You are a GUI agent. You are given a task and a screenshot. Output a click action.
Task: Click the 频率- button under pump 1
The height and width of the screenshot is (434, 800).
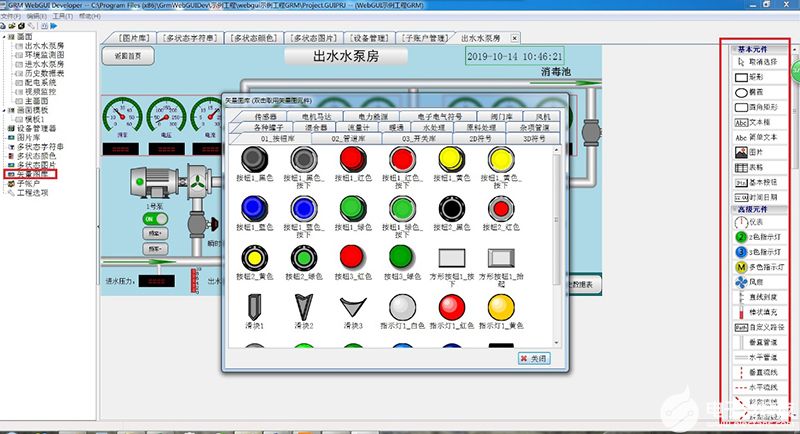(155, 249)
